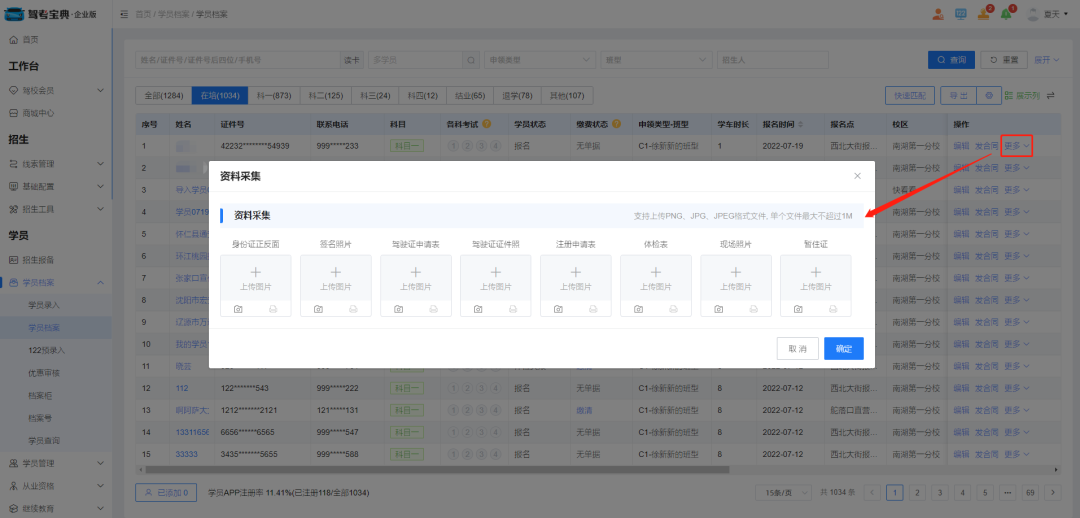Sort by 报名时间 column arrows
This screenshot has width=1080, height=518.
coord(800,125)
